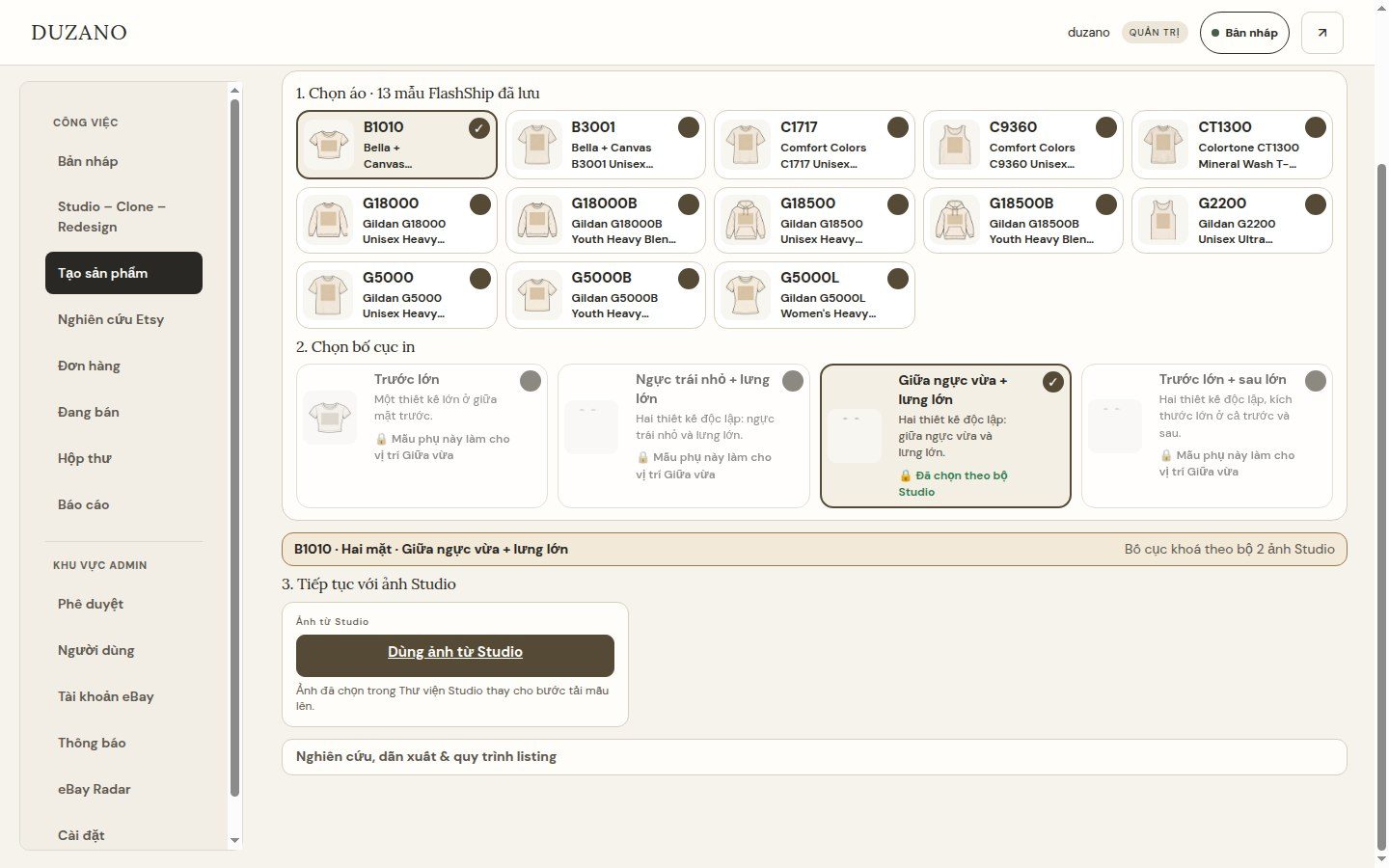Select the G5000 radio circle
The height and width of the screenshot is (868, 1389).
point(480,279)
